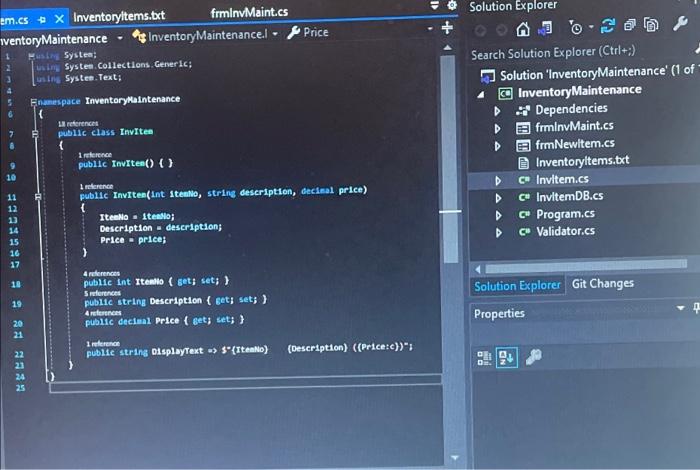This screenshot has height=470, width=700.
Task: Click the DisplayText property name in code
Action: 177,351
